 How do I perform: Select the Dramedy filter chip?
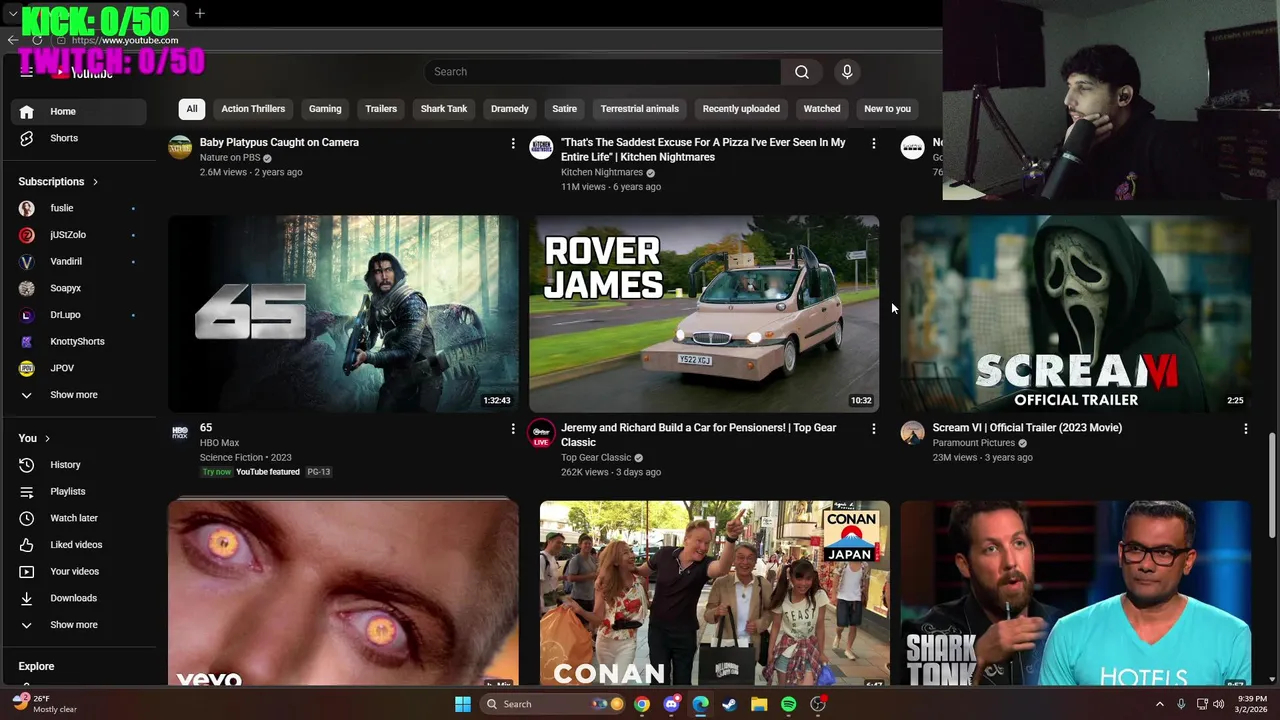(510, 109)
